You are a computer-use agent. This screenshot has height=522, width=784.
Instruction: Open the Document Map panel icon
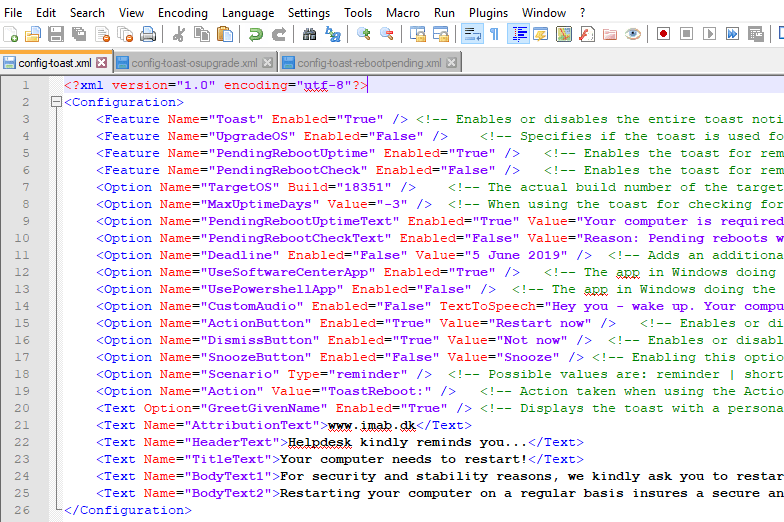tap(564, 34)
